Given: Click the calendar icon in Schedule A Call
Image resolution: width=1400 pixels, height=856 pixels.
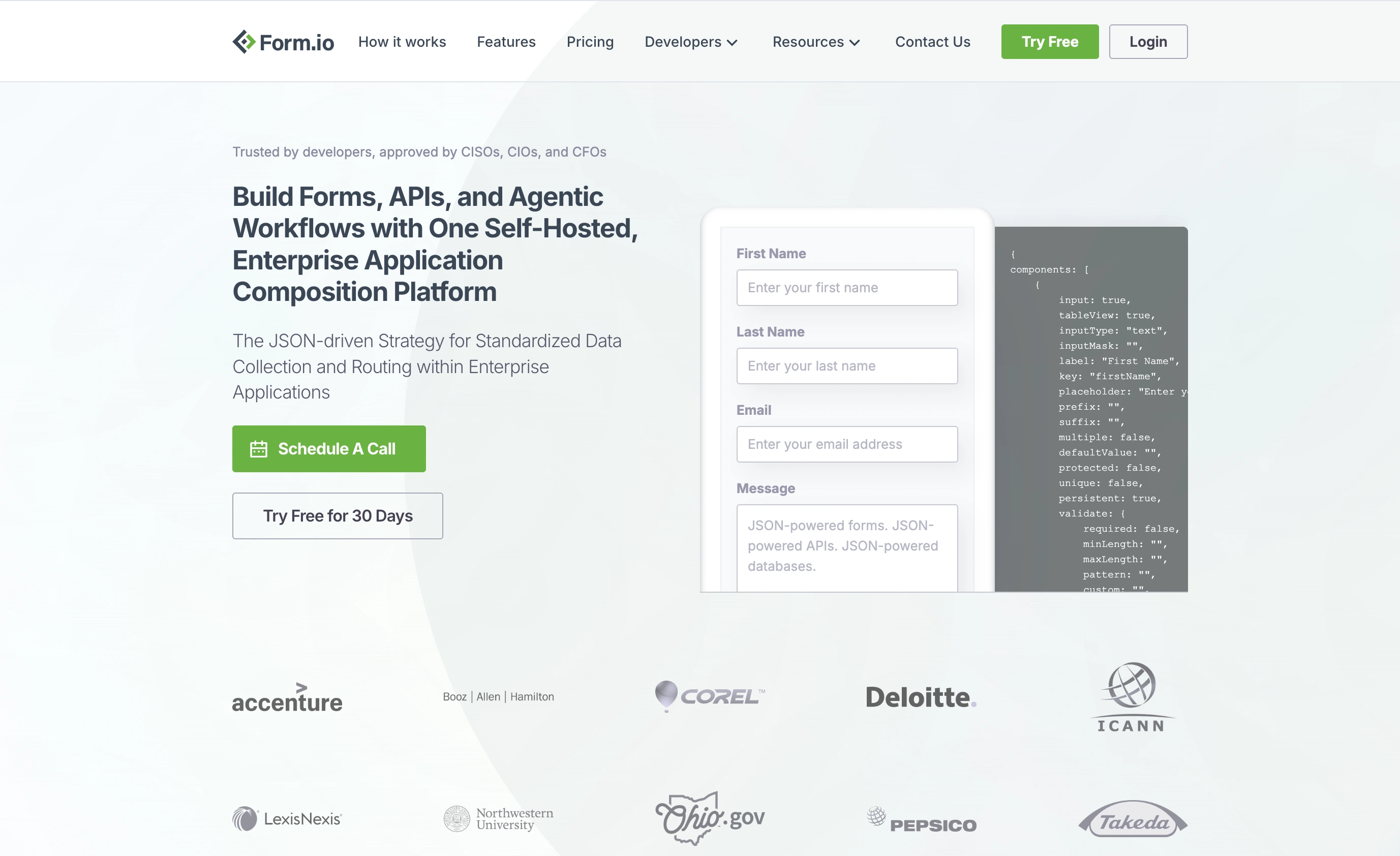Looking at the screenshot, I should [259, 449].
